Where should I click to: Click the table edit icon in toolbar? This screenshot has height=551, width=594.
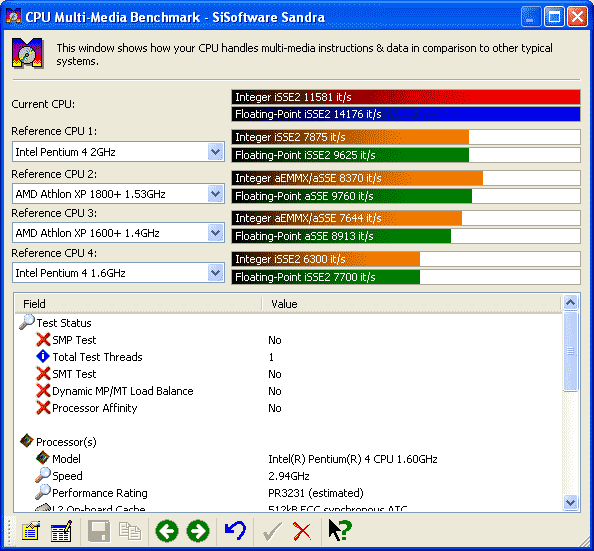click(61, 531)
